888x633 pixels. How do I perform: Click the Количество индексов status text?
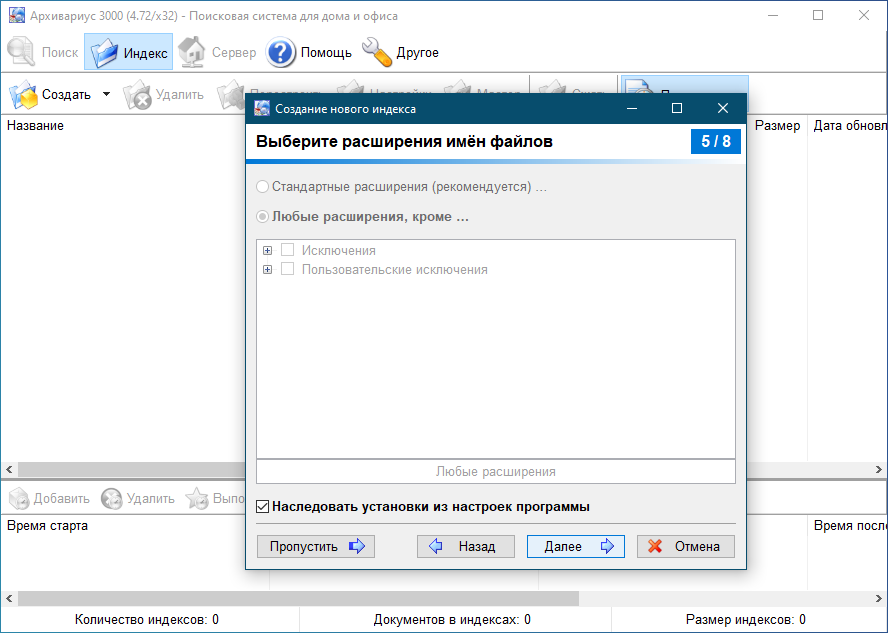147,619
